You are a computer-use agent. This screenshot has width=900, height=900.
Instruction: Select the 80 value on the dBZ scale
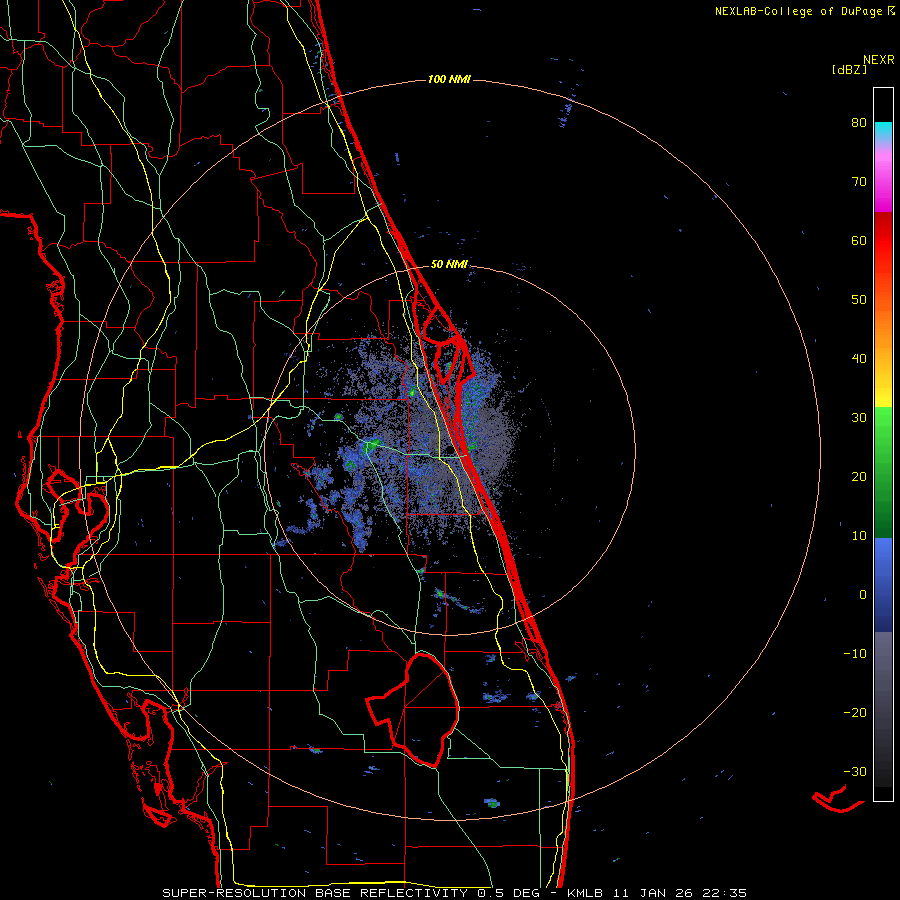pyautogui.click(x=859, y=123)
